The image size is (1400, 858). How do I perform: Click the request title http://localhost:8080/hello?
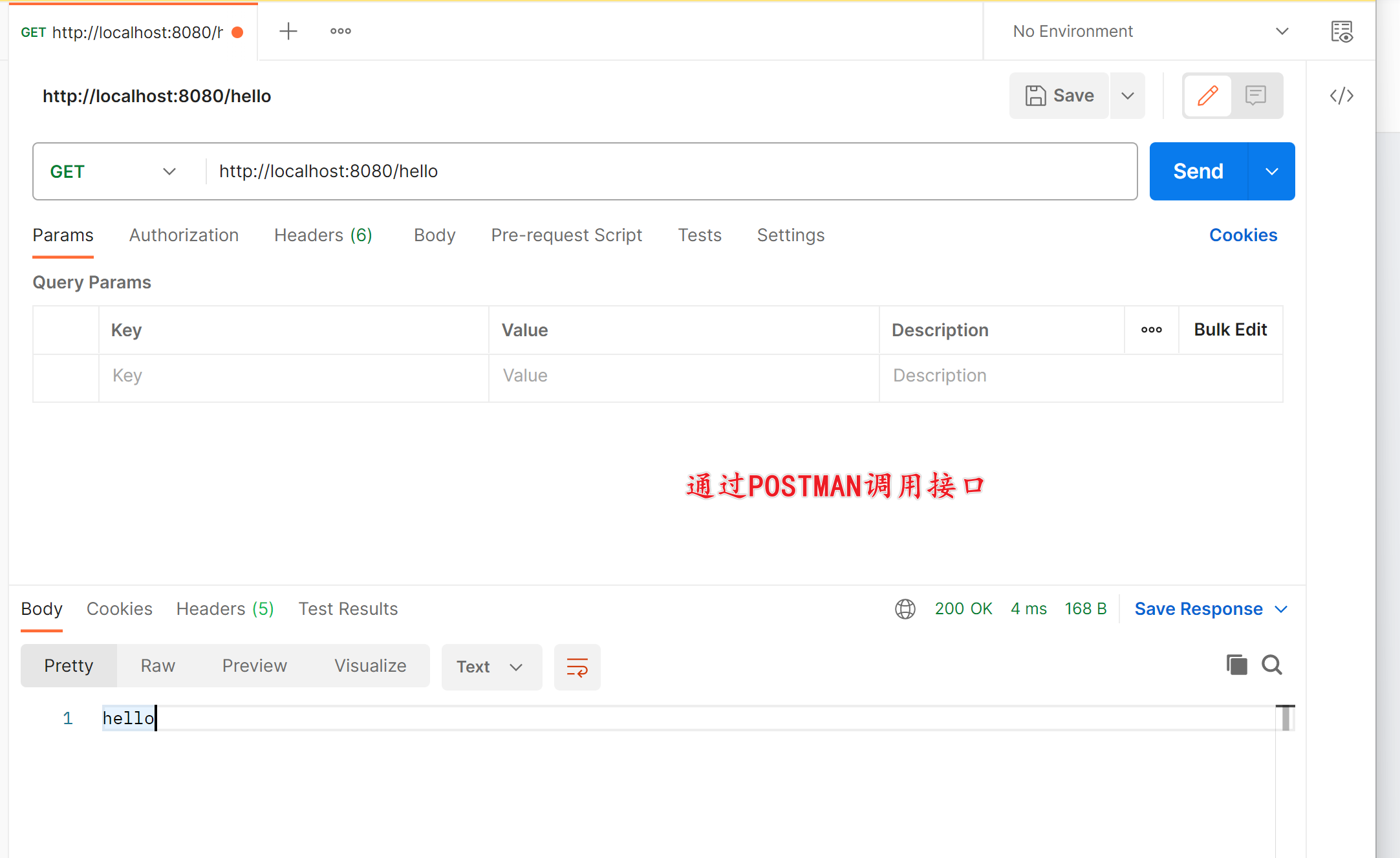coord(156,96)
